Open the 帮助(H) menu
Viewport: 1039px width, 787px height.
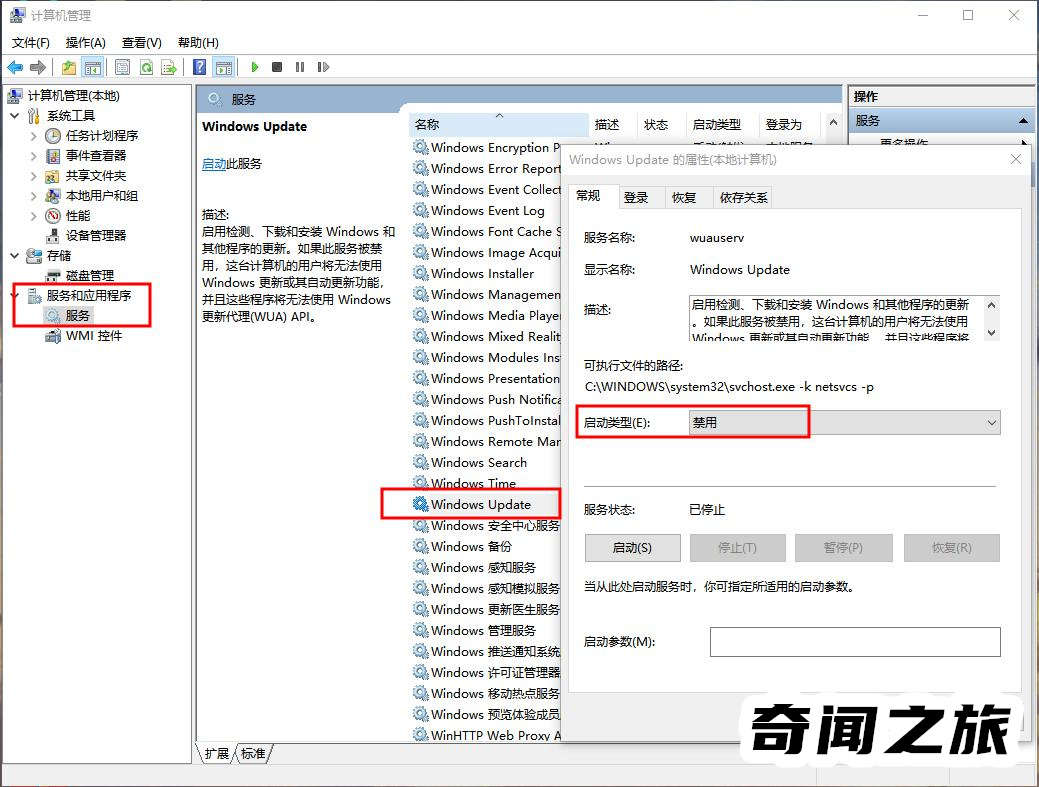pyautogui.click(x=198, y=42)
